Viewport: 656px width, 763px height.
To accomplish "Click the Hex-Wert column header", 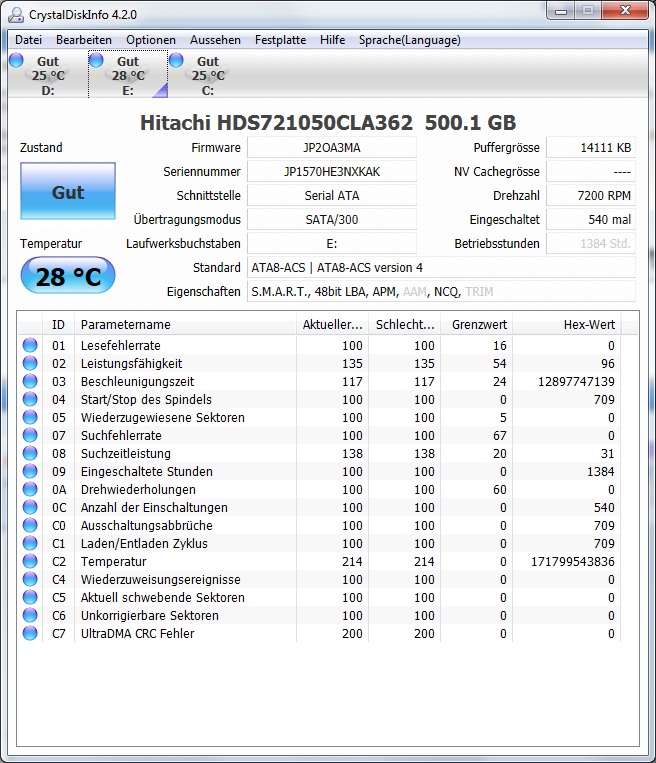I will coord(566,325).
